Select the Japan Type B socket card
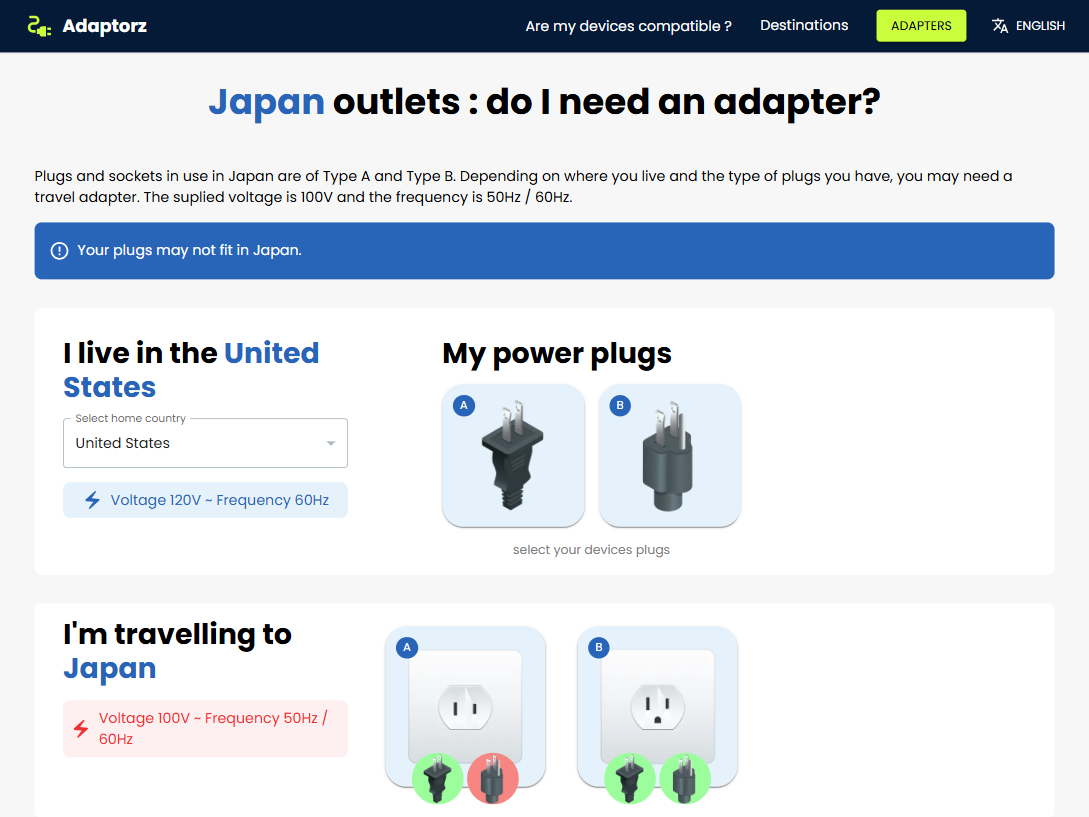Viewport: 1089px width, 817px height. click(x=657, y=707)
